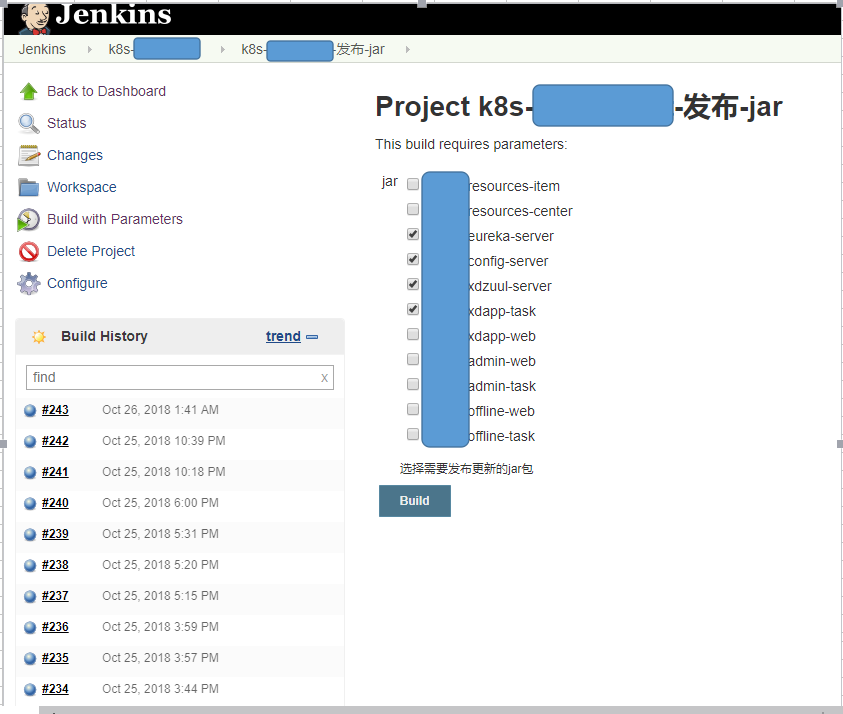Image resolution: width=843 pixels, height=714 pixels.
Task: Open the Workspace folder icon
Action: [x=28, y=187]
